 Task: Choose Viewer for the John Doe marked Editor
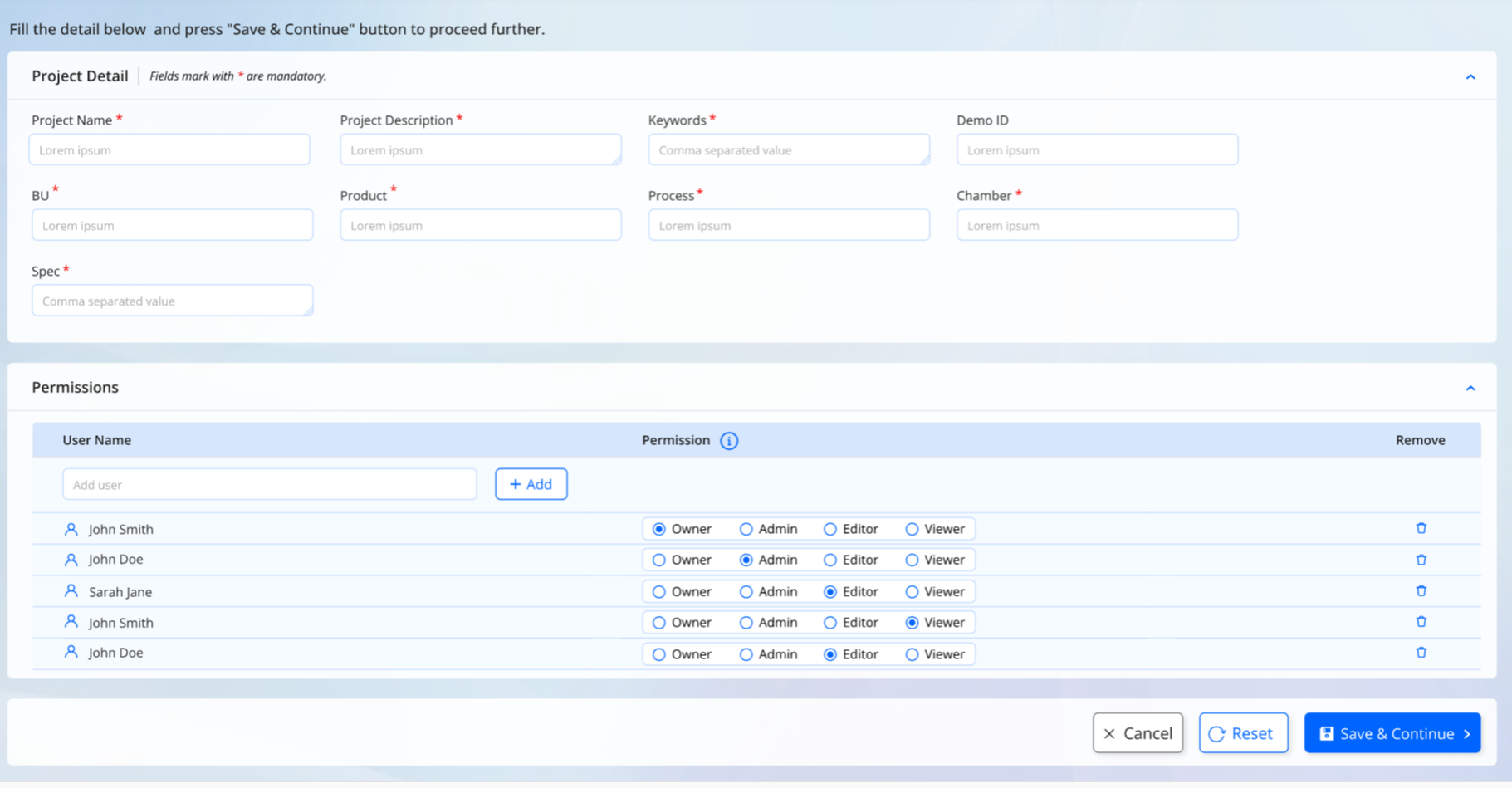click(913, 654)
